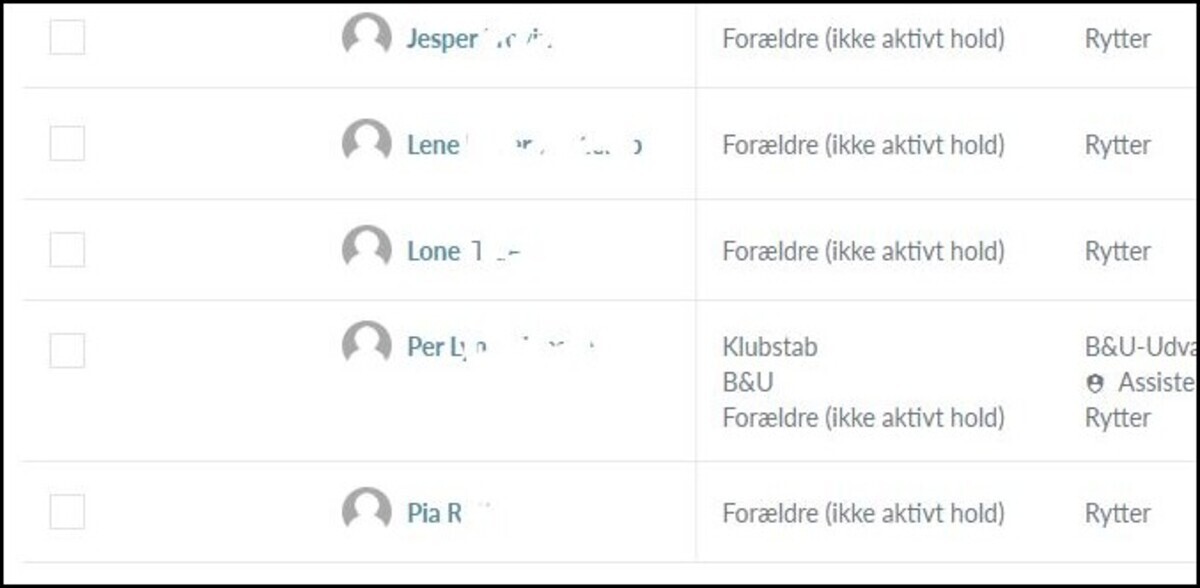The image size is (1200, 588).
Task: Click Lene's profile avatar icon
Action: click(366, 143)
